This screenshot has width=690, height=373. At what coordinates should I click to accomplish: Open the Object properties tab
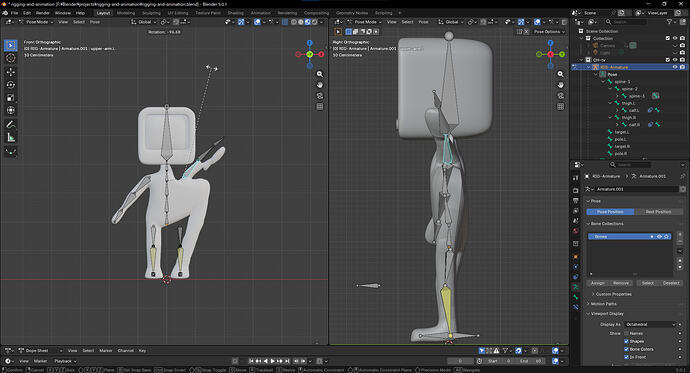[x=576, y=256]
